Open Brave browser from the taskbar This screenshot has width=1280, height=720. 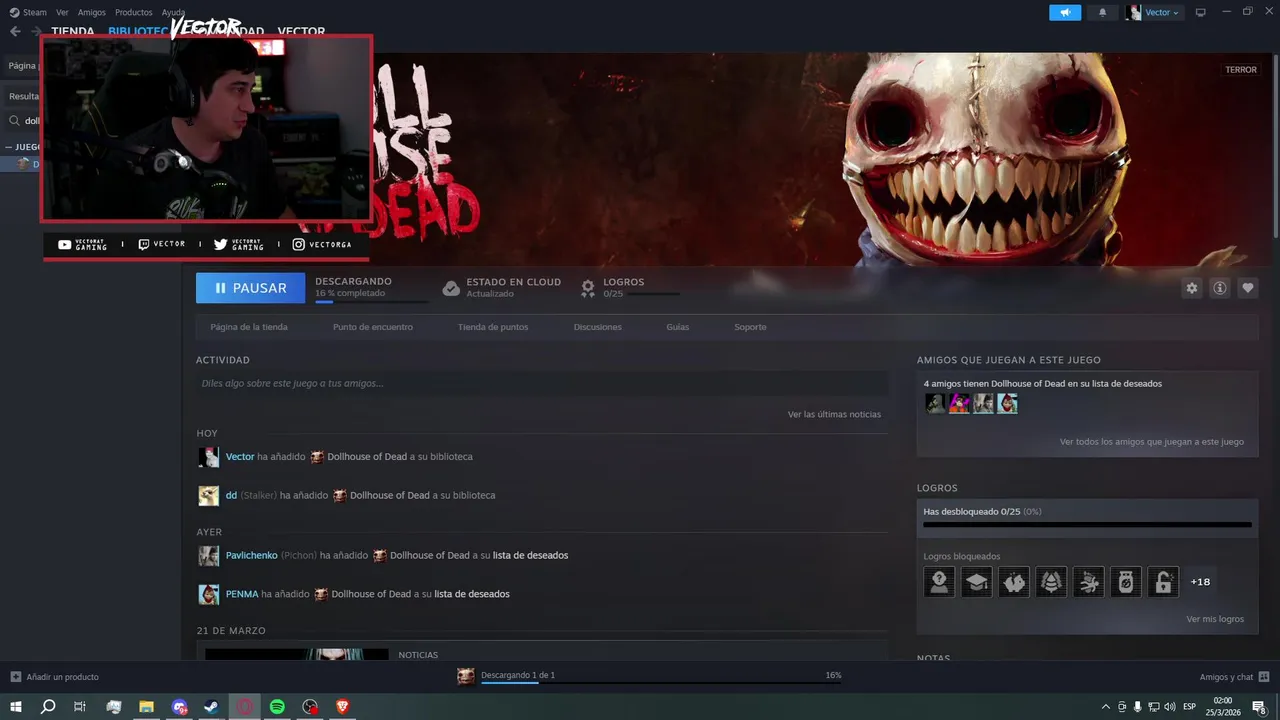click(343, 707)
